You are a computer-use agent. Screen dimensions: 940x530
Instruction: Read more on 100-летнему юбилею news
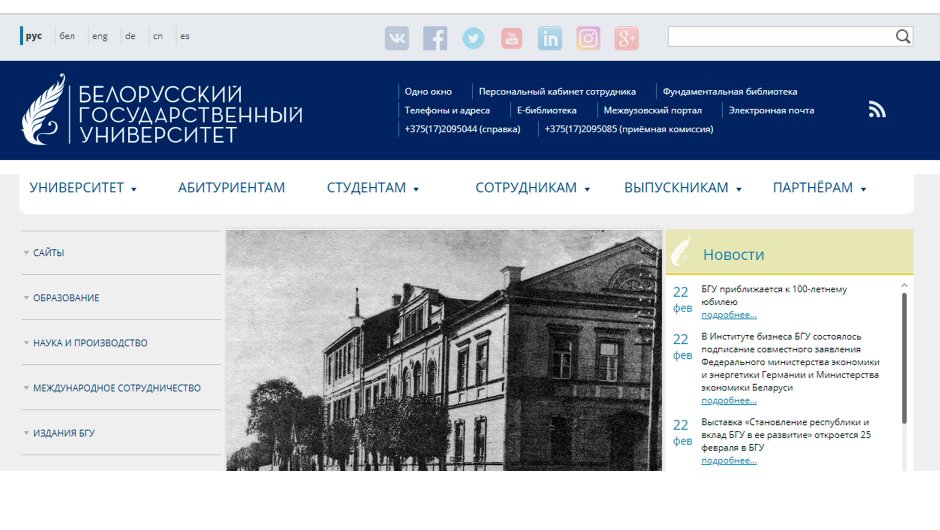coord(729,315)
